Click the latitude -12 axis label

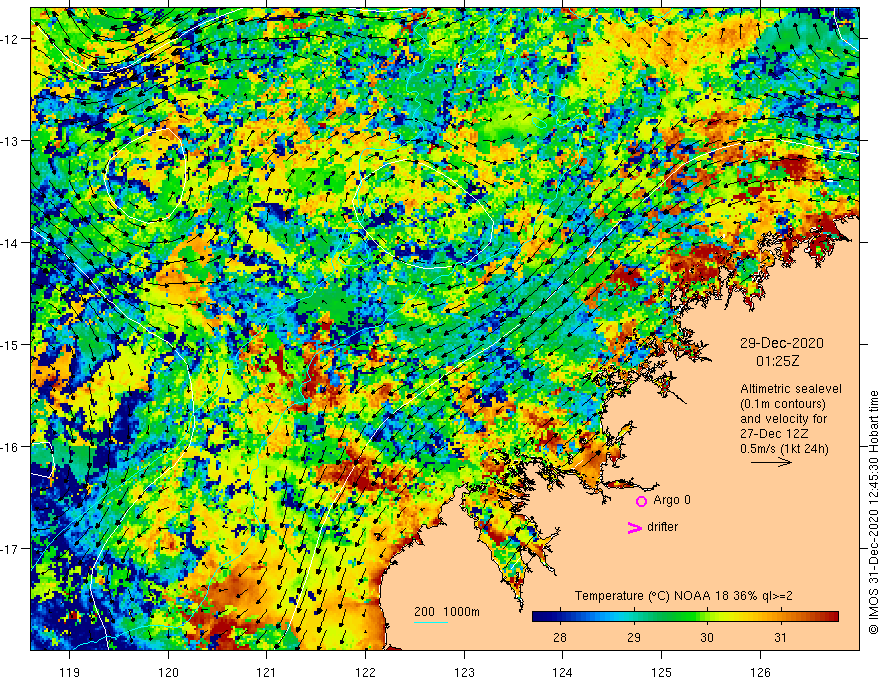tap(10, 39)
